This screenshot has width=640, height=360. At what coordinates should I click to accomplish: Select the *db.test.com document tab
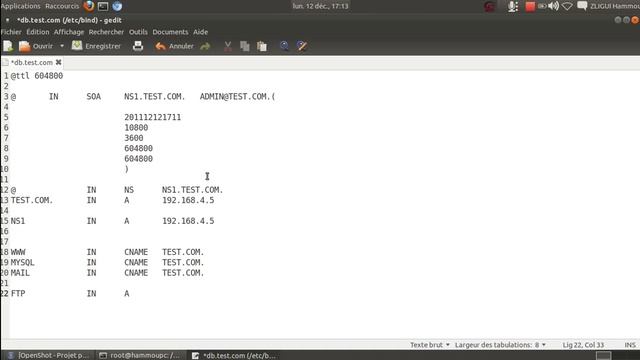pos(31,62)
